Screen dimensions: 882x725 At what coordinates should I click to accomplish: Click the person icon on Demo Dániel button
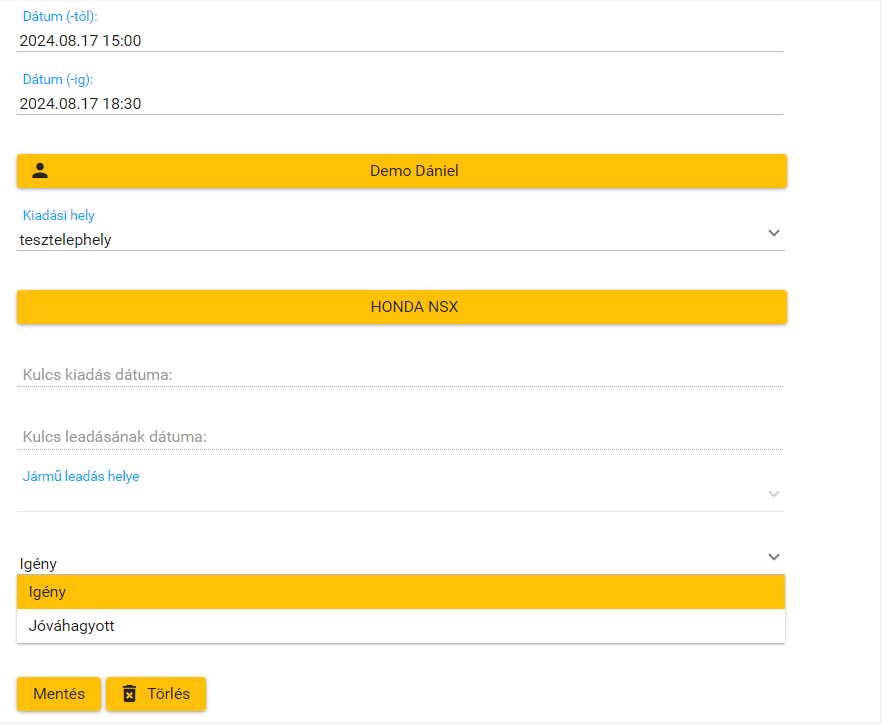(x=40, y=171)
